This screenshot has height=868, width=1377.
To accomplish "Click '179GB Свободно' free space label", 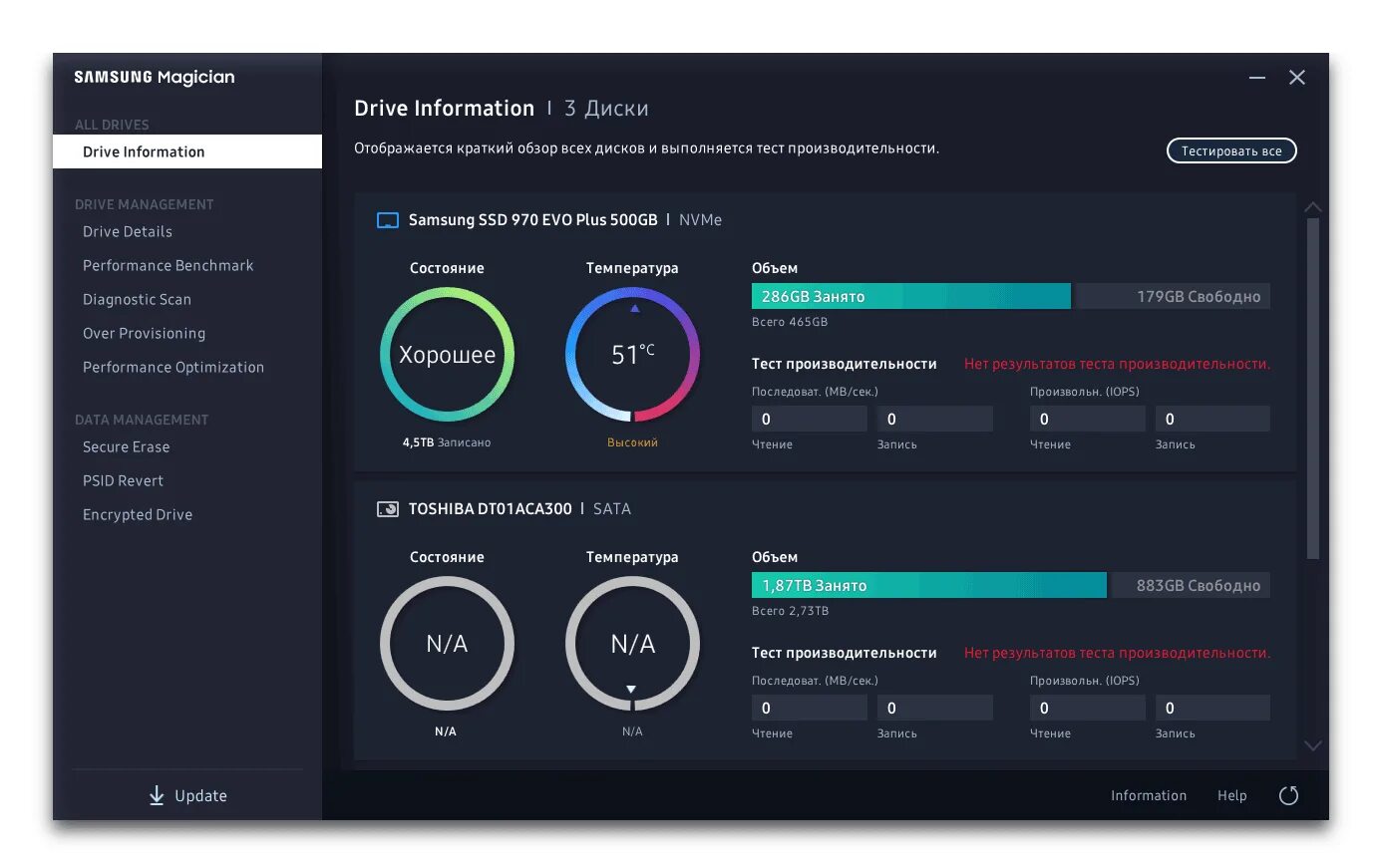I will tap(1199, 296).
